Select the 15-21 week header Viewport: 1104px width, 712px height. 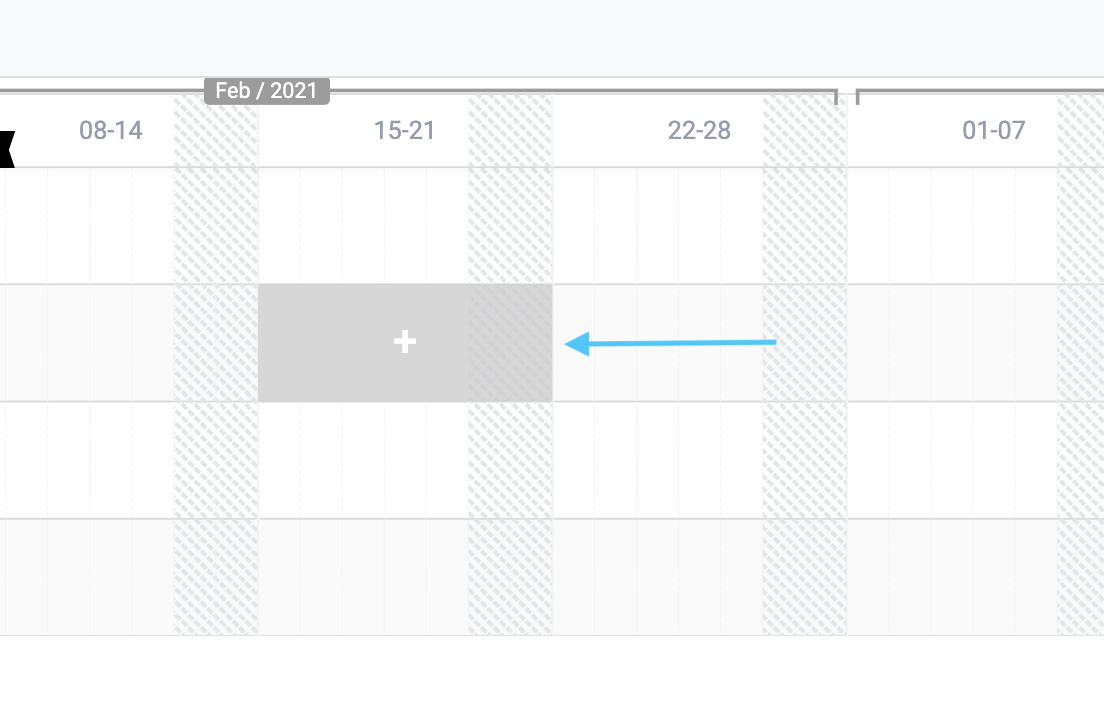(x=404, y=130)
